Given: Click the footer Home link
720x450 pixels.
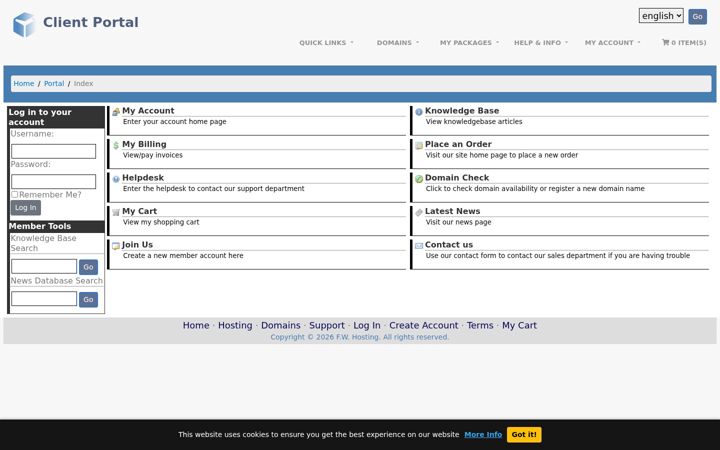Looking at the screenshot, I should (x=196, y=326).
